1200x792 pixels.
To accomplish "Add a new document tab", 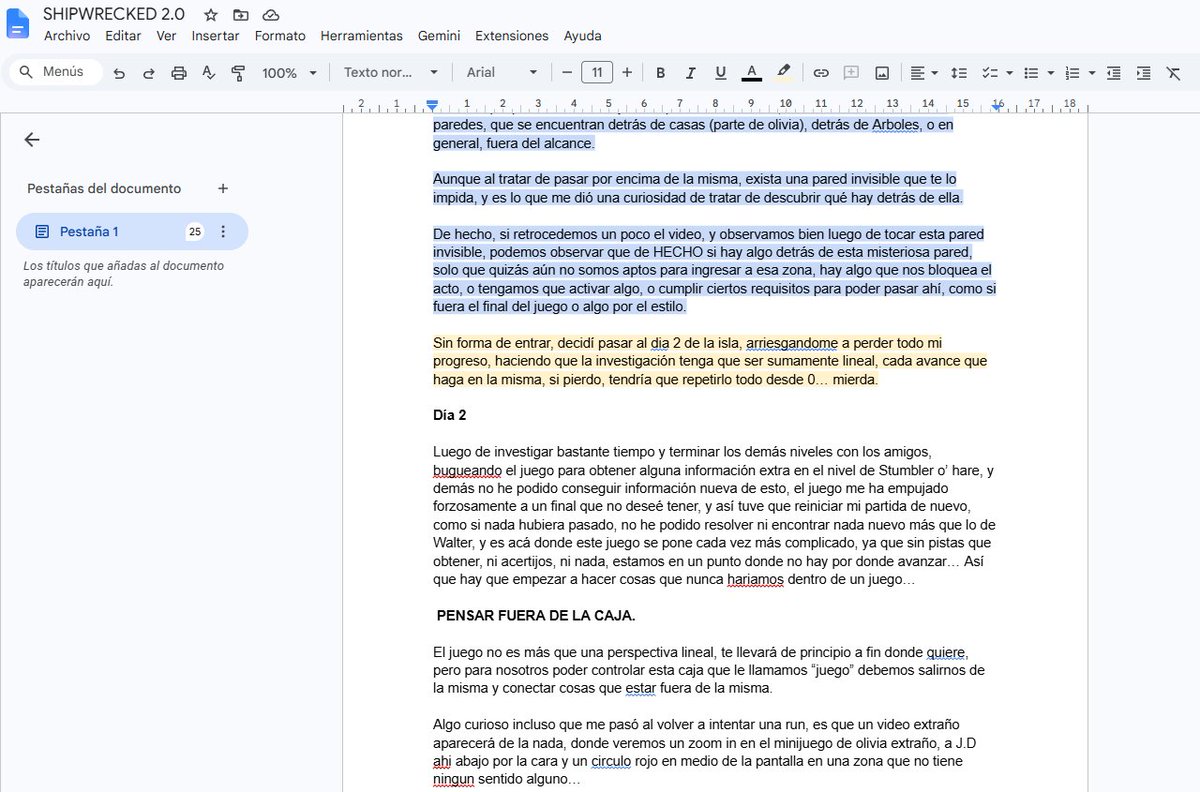I will [x=223, y=188].
